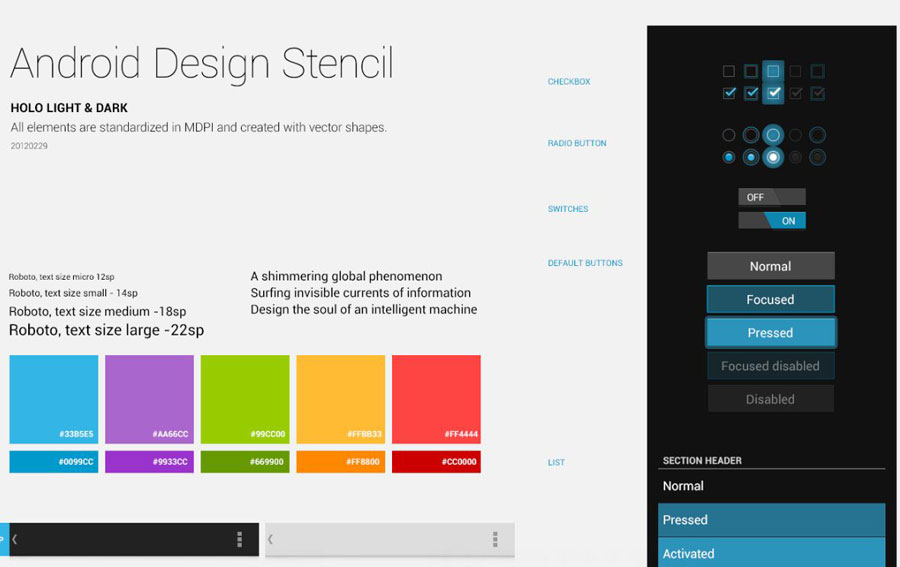Turn off the ON switch

[771, 221]
